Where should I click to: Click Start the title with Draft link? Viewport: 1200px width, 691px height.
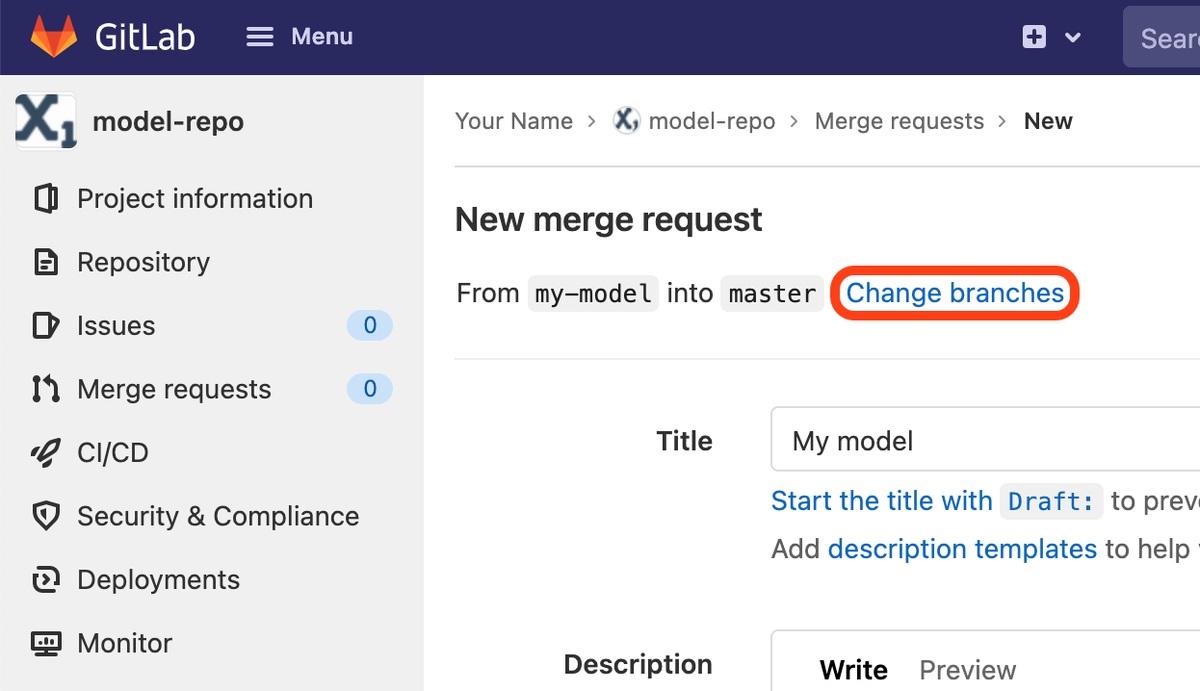point(881,500)
